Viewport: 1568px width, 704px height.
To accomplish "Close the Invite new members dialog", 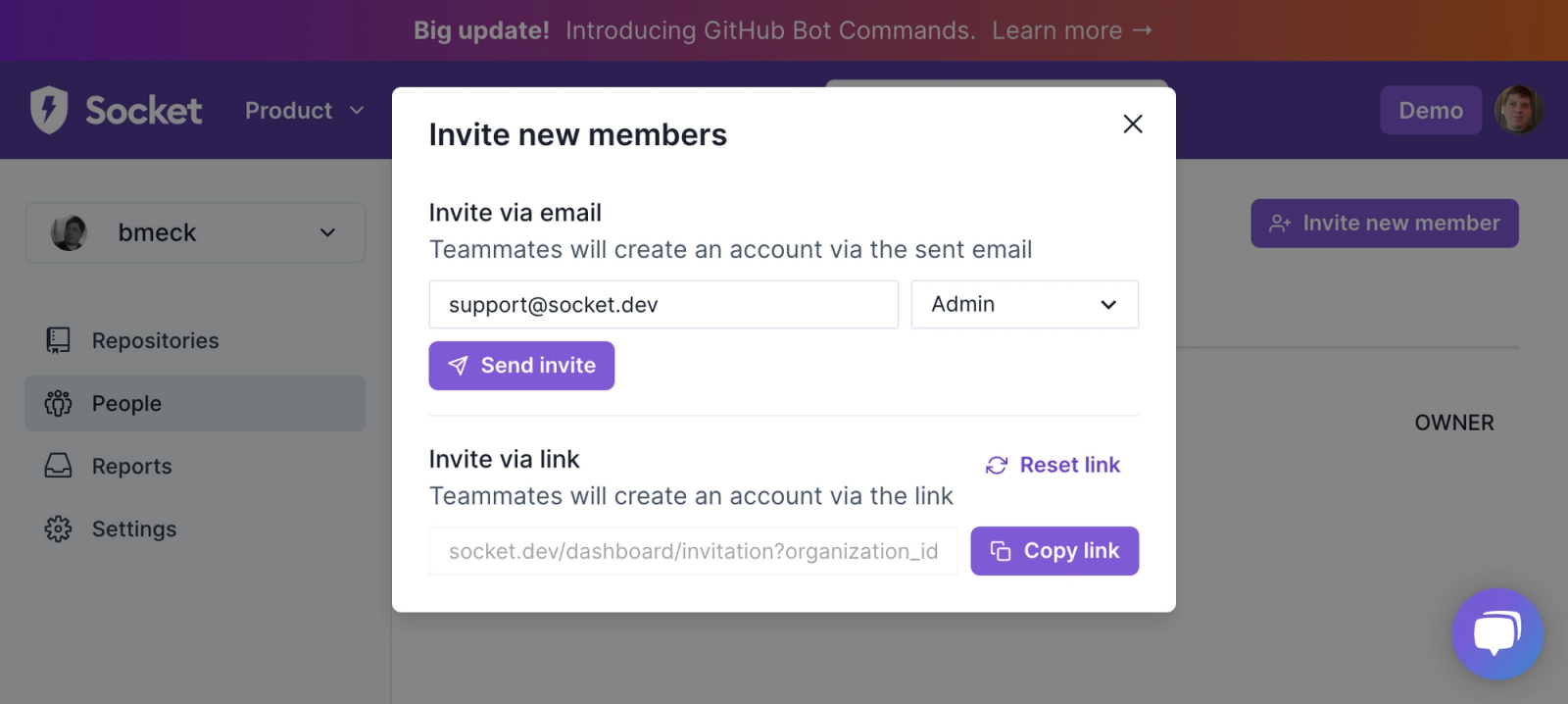I will coord(1133,124).
